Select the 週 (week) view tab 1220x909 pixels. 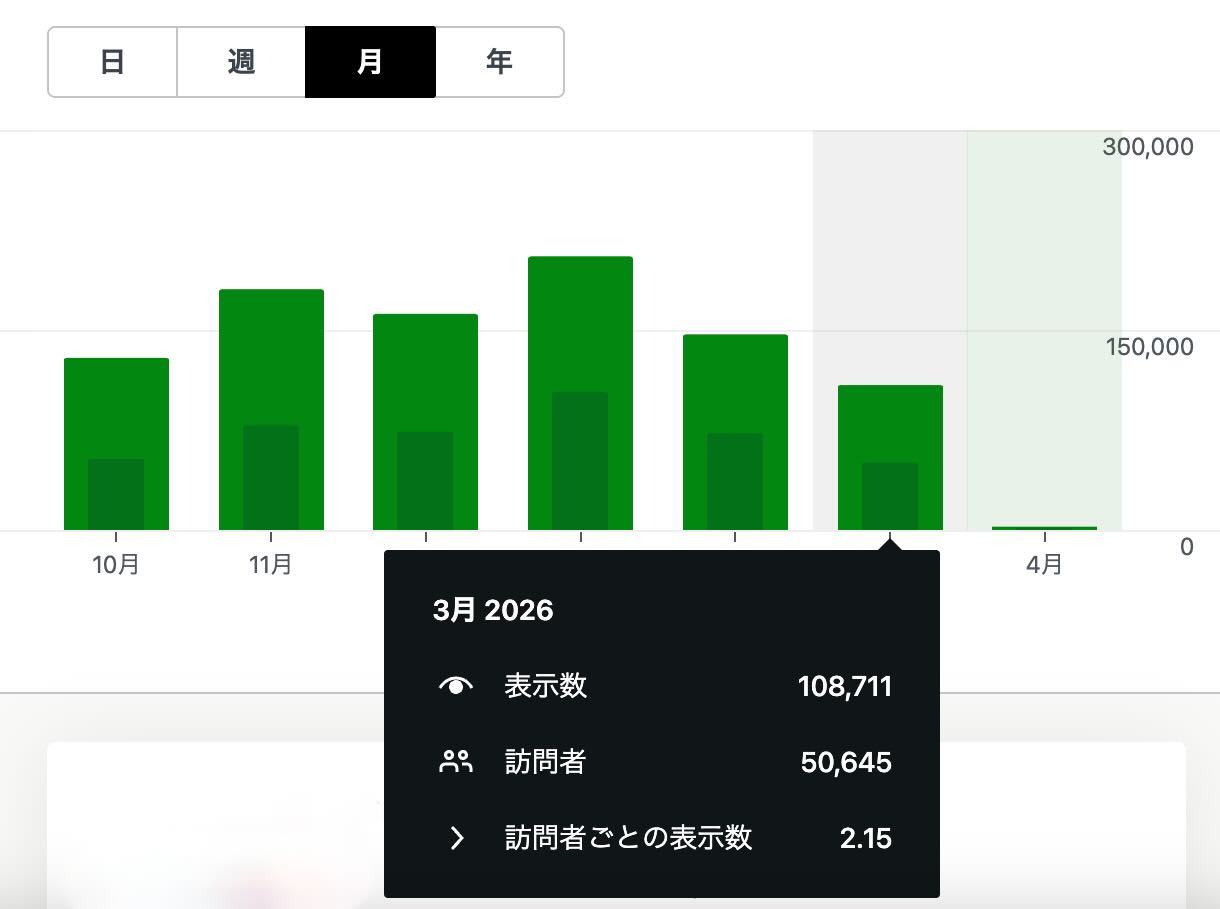241,62
